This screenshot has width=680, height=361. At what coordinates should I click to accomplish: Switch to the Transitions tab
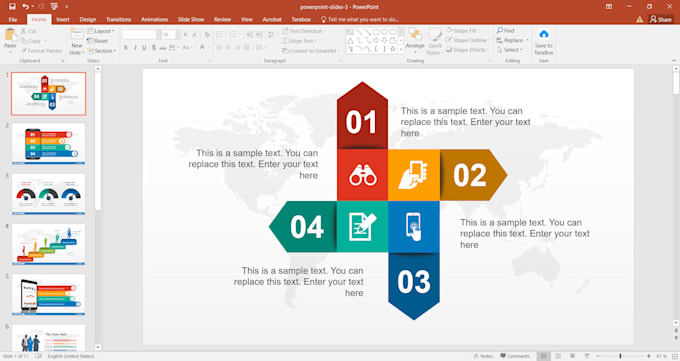[118, 20]
